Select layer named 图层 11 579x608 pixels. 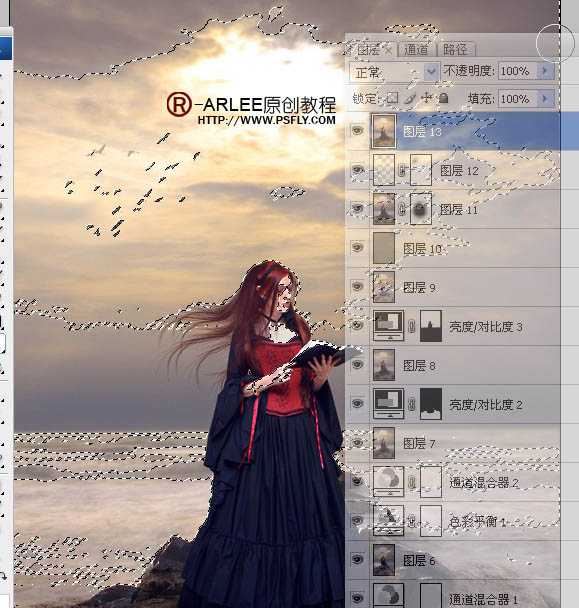point(458,209)
